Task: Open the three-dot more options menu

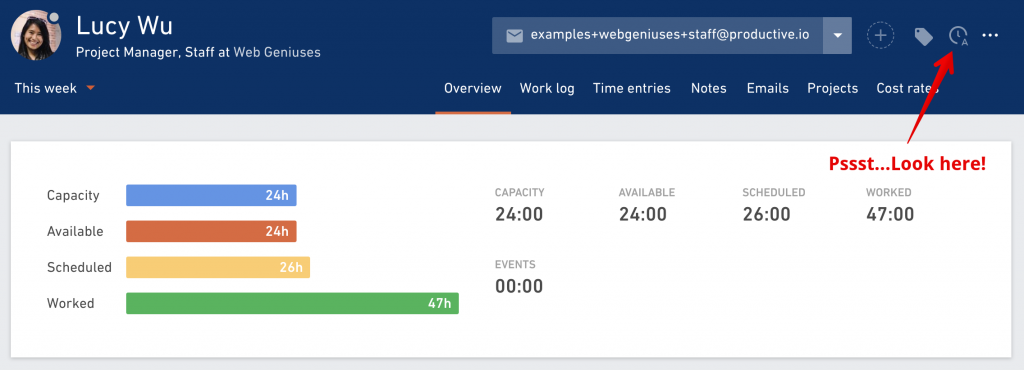Action: pos(990,35)
